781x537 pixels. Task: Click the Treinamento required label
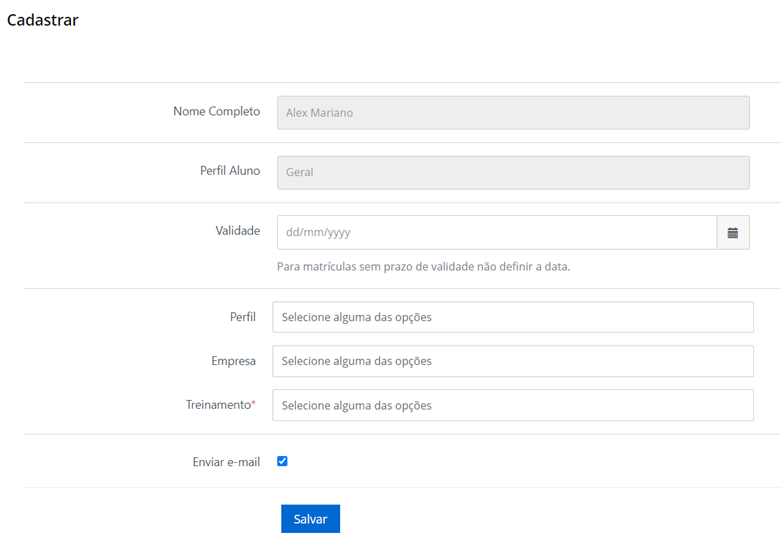click(x=219, y=405)
